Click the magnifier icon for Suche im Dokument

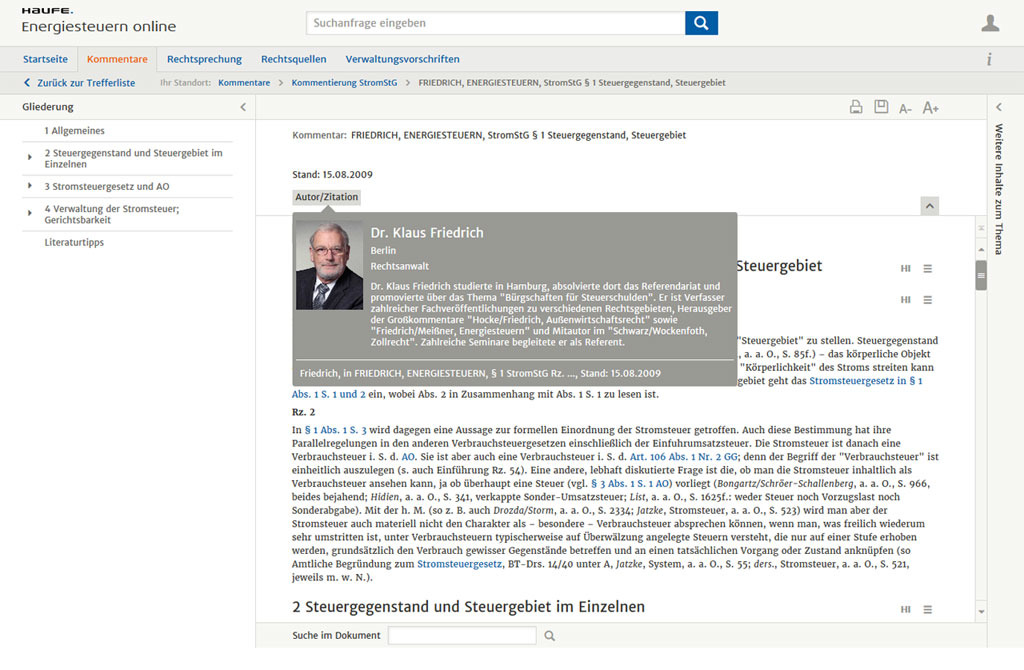pyautogui.click(x=550, y=635)
